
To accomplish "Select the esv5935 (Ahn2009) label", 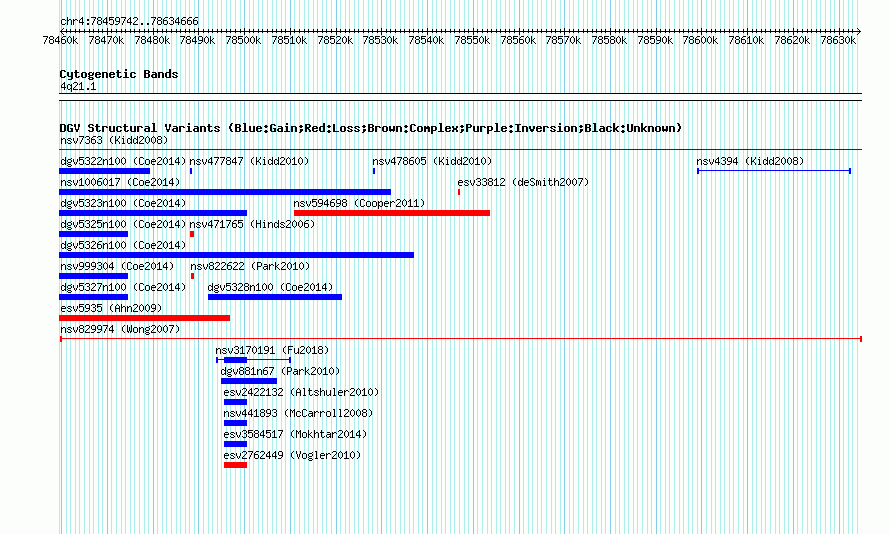I will (111, 308).
